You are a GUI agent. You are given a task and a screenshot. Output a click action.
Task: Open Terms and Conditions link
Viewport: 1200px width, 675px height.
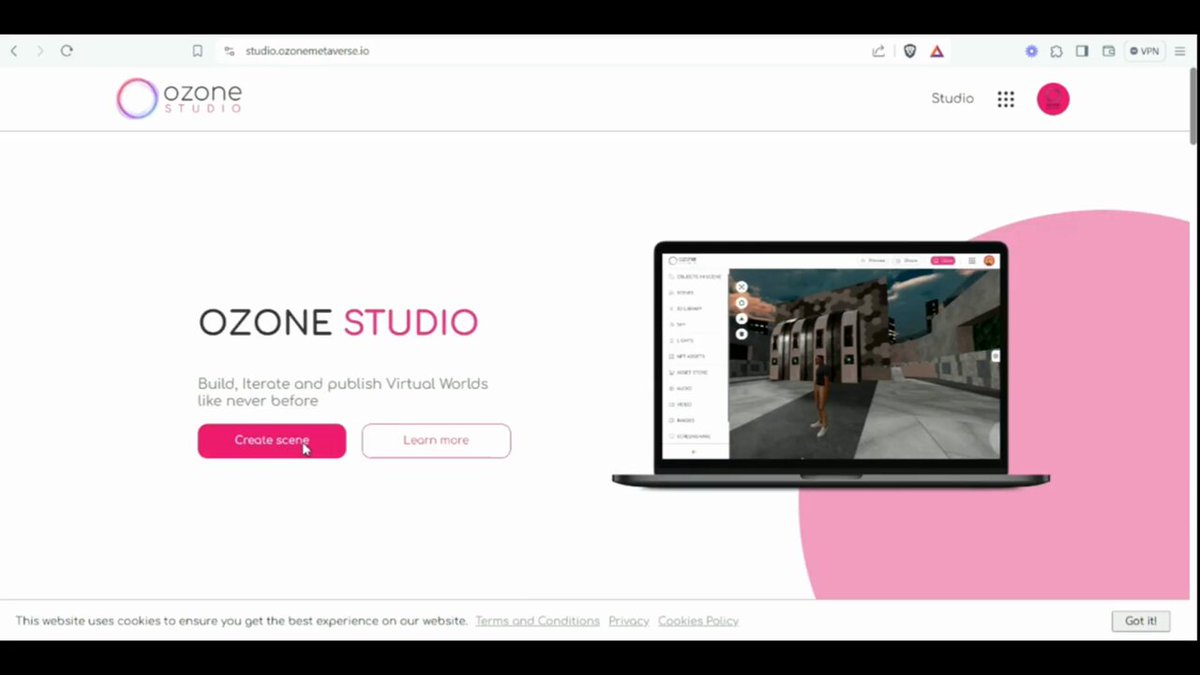point(537,621)
